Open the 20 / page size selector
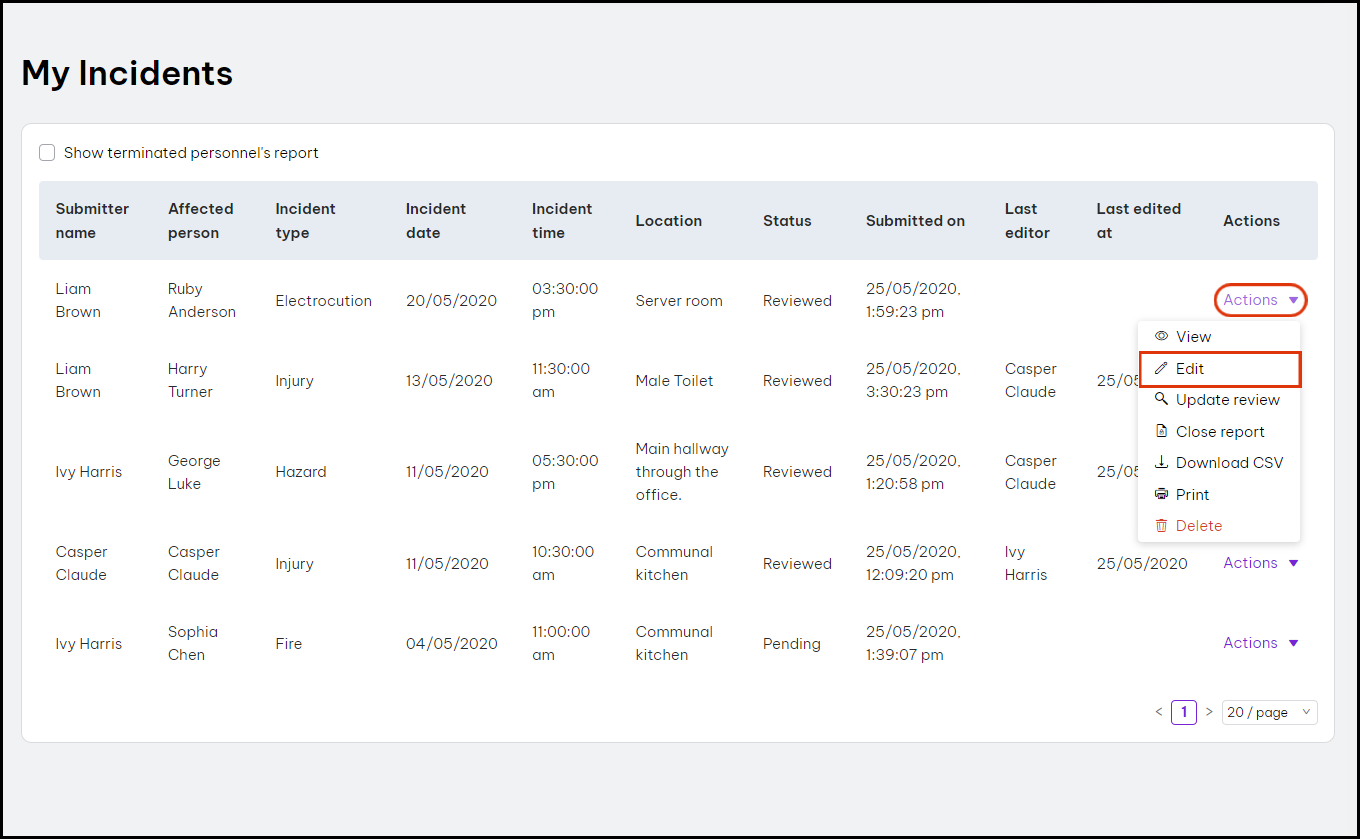The width and height of the screenshot is (1360, 839). 1269,712
